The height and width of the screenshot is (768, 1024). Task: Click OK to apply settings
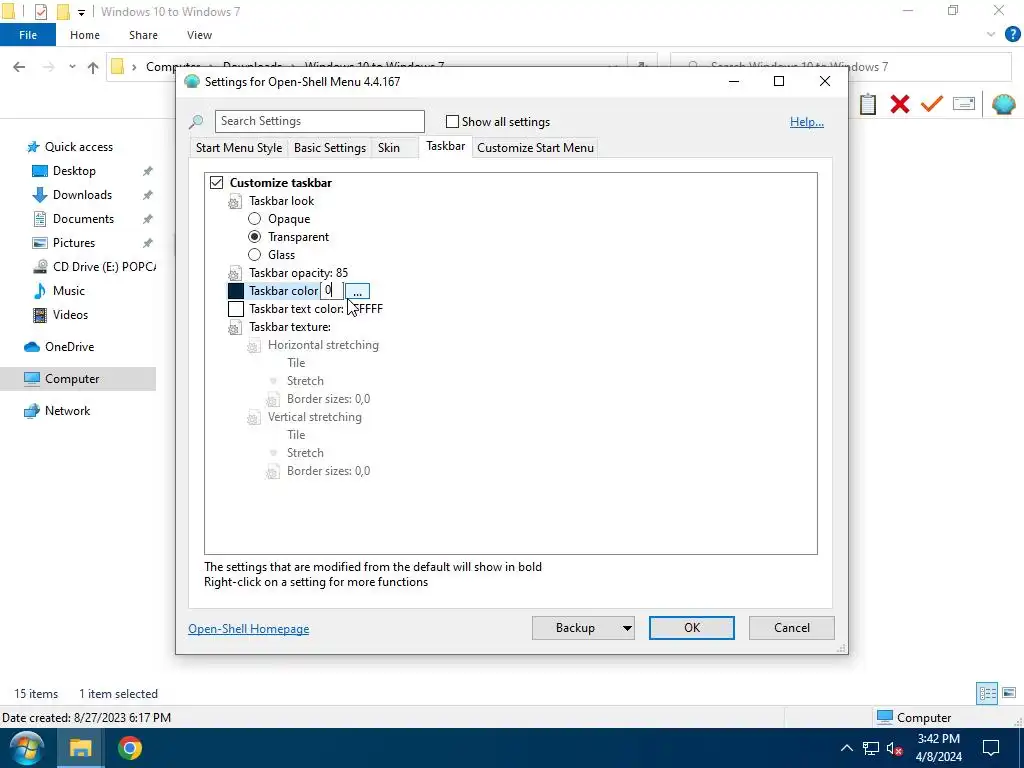coord(692,628)
